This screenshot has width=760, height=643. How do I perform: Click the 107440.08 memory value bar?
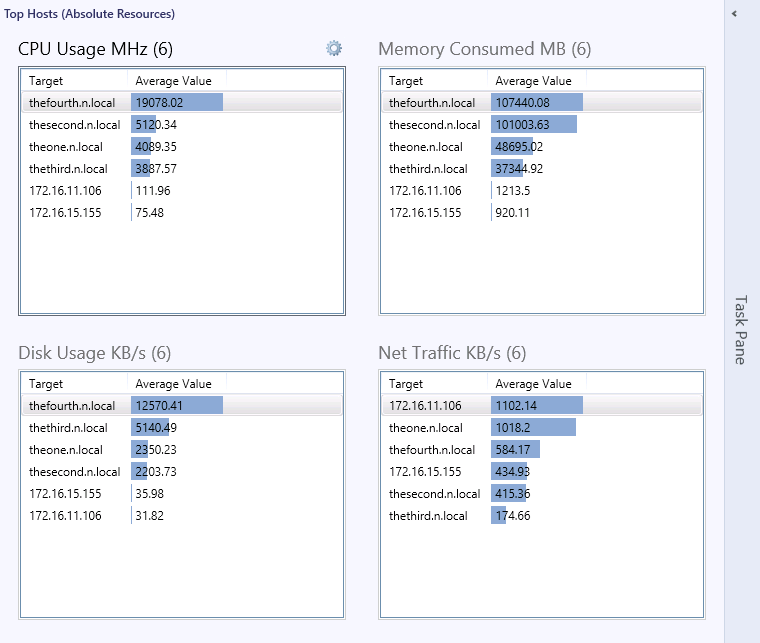536,103
